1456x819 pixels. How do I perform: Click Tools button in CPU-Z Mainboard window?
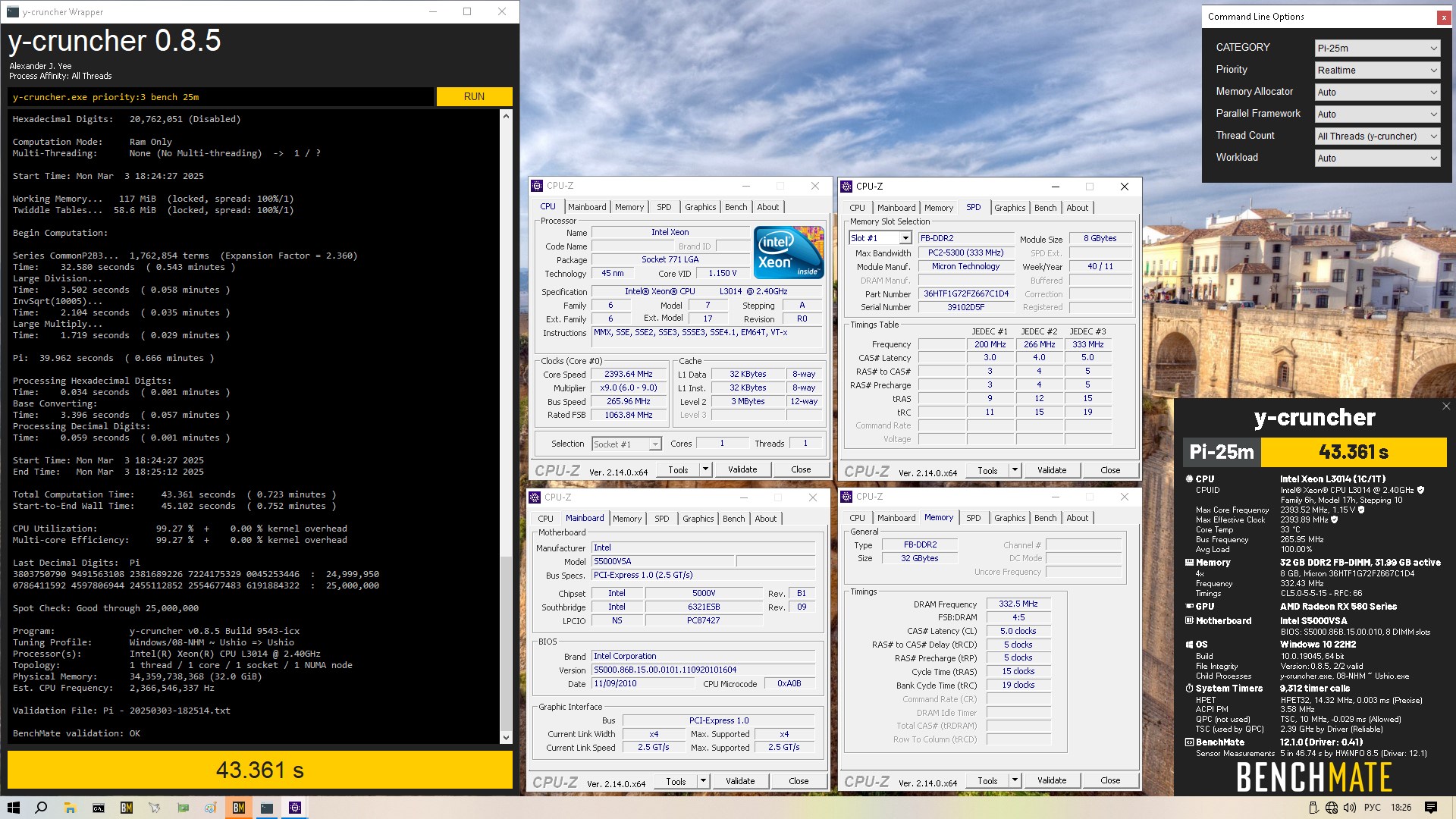click(676, 781)
